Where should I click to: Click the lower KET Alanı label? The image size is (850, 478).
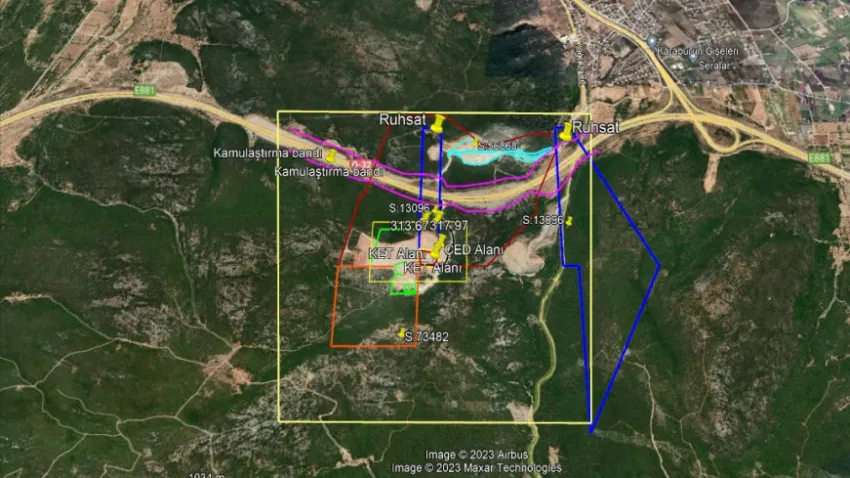(432, 269)
